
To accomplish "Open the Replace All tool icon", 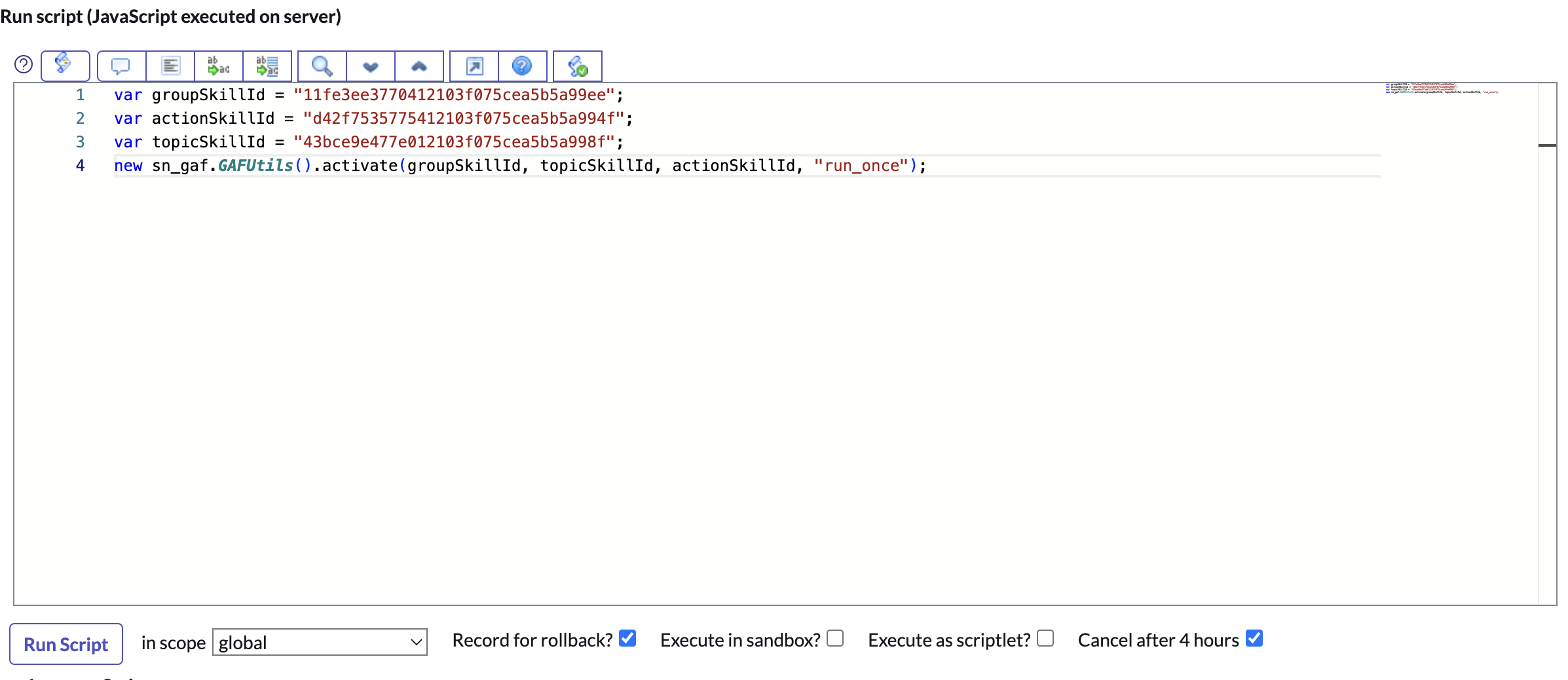I will pos(267,66).
